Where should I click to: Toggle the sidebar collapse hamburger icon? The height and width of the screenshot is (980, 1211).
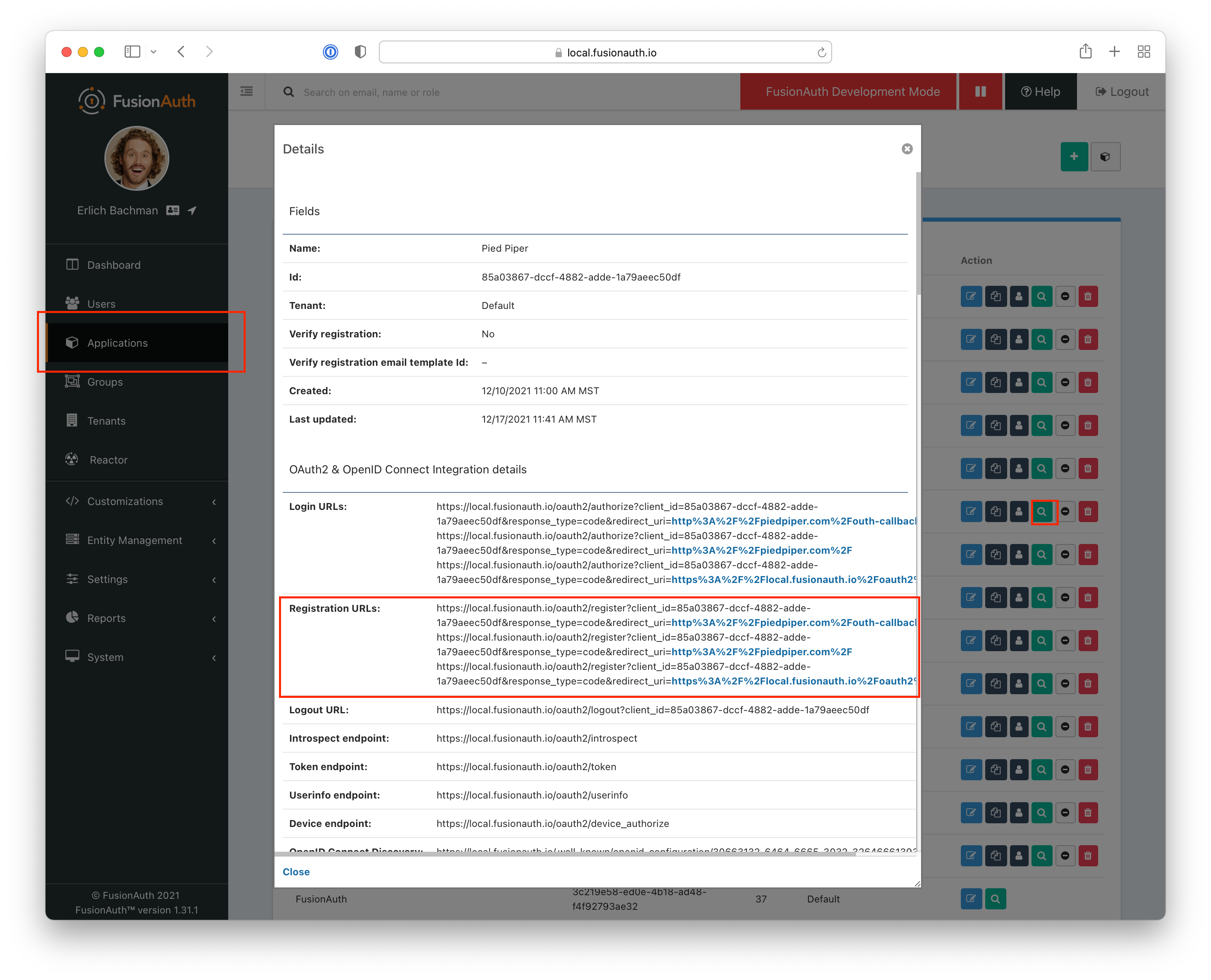coord(247,91)
